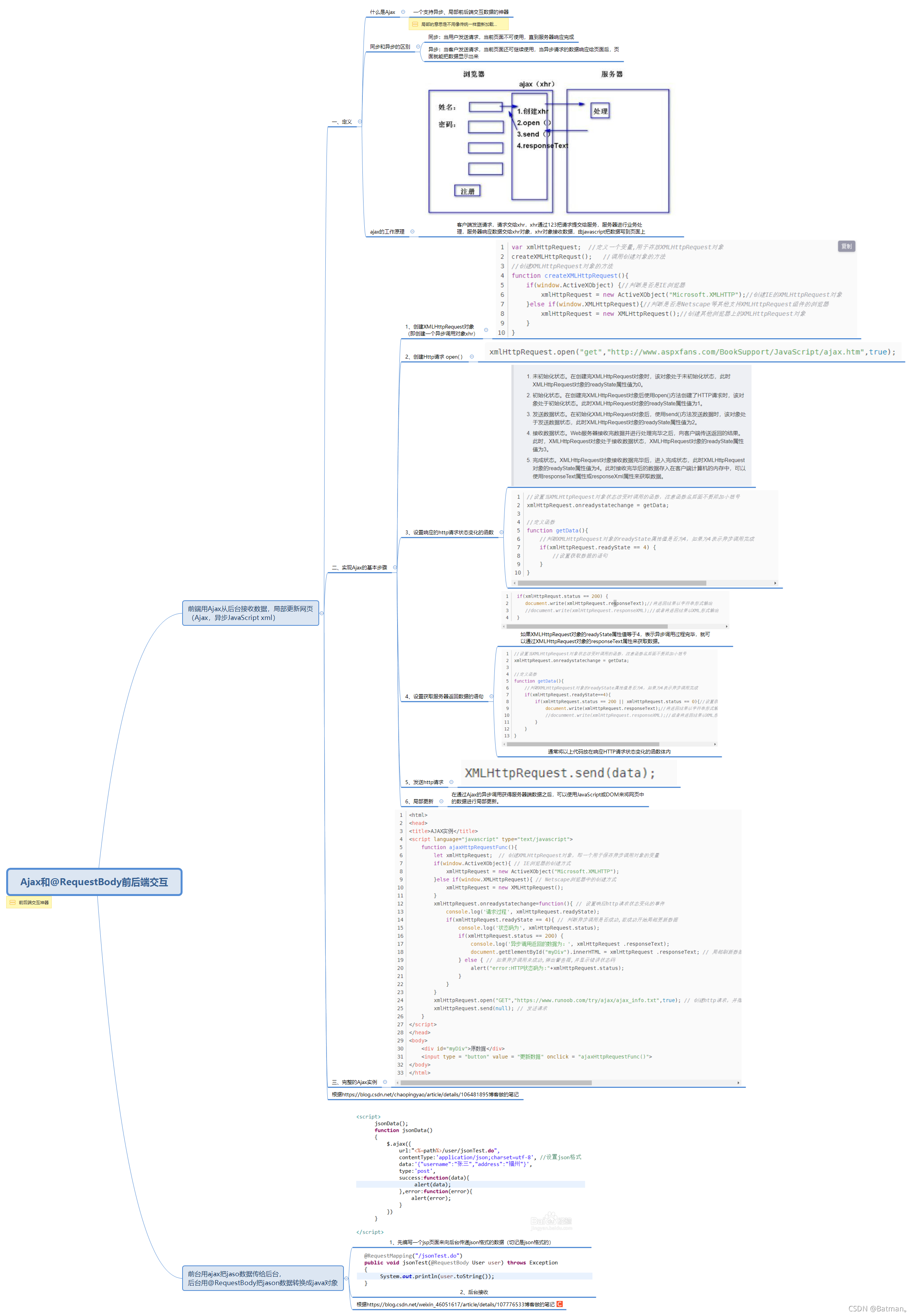912x1316 pixels.
Task: Click the note icon under the root topic
Action: [13, 902]
